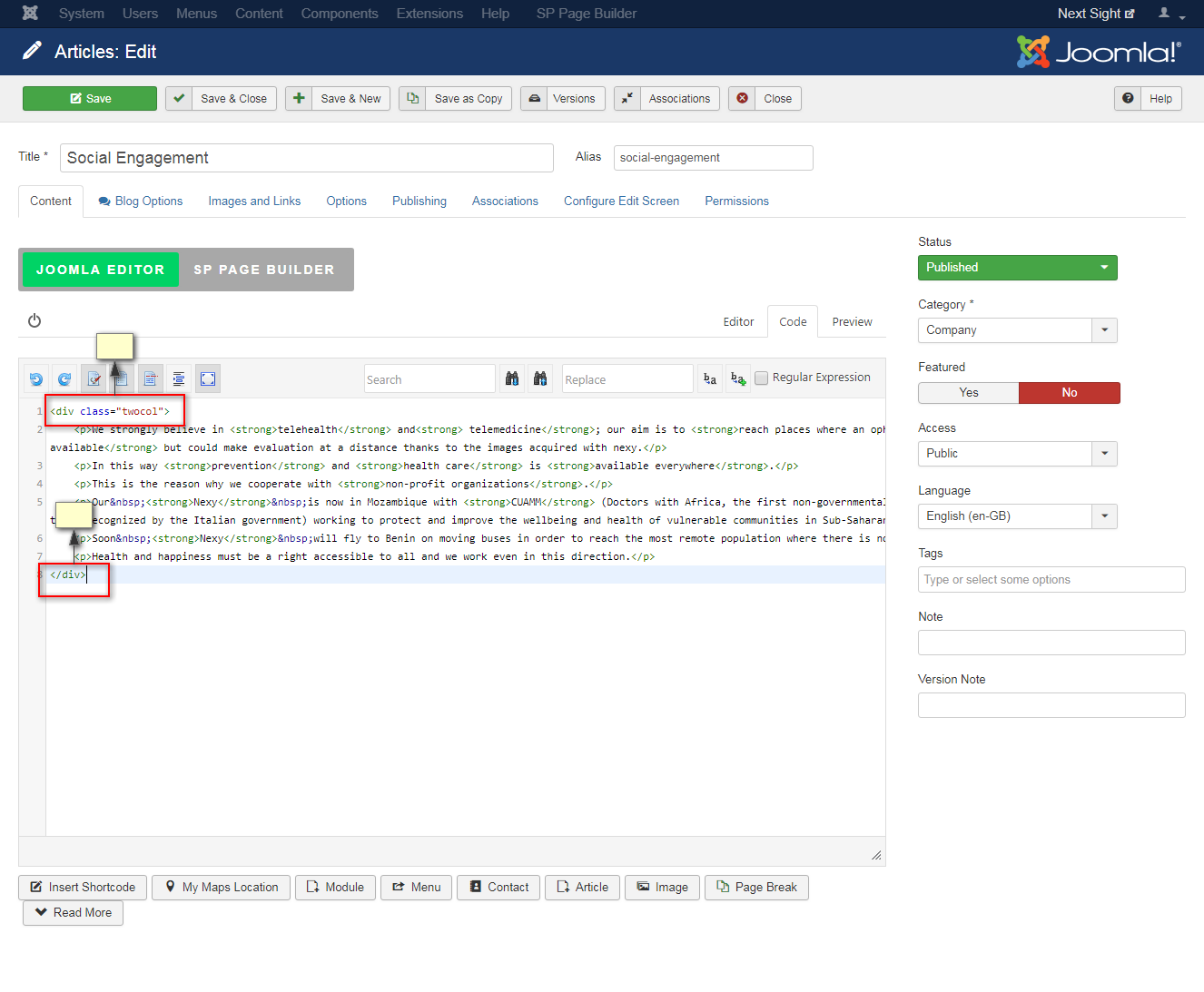1204x992 pixels.
Task: Open the Help button in toolbar
Action: [1148, 99]
